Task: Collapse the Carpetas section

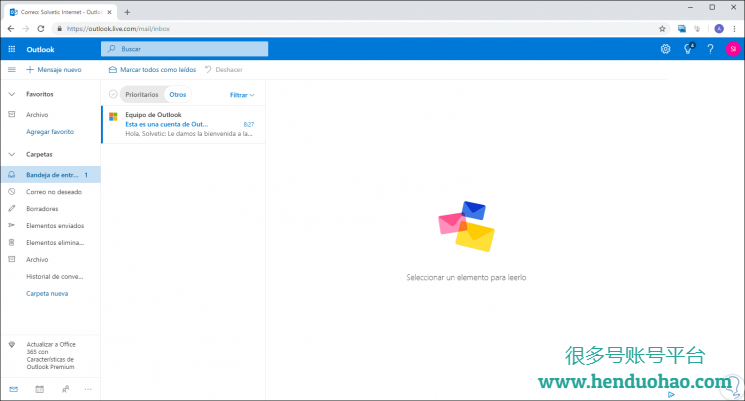Action: coord(12,154)
